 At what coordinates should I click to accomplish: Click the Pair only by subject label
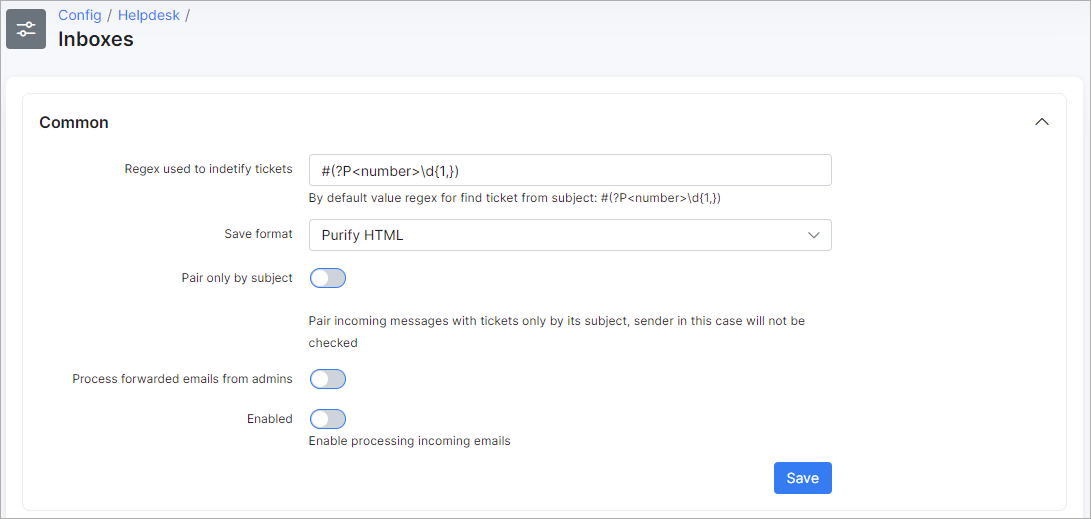[237, 278]
